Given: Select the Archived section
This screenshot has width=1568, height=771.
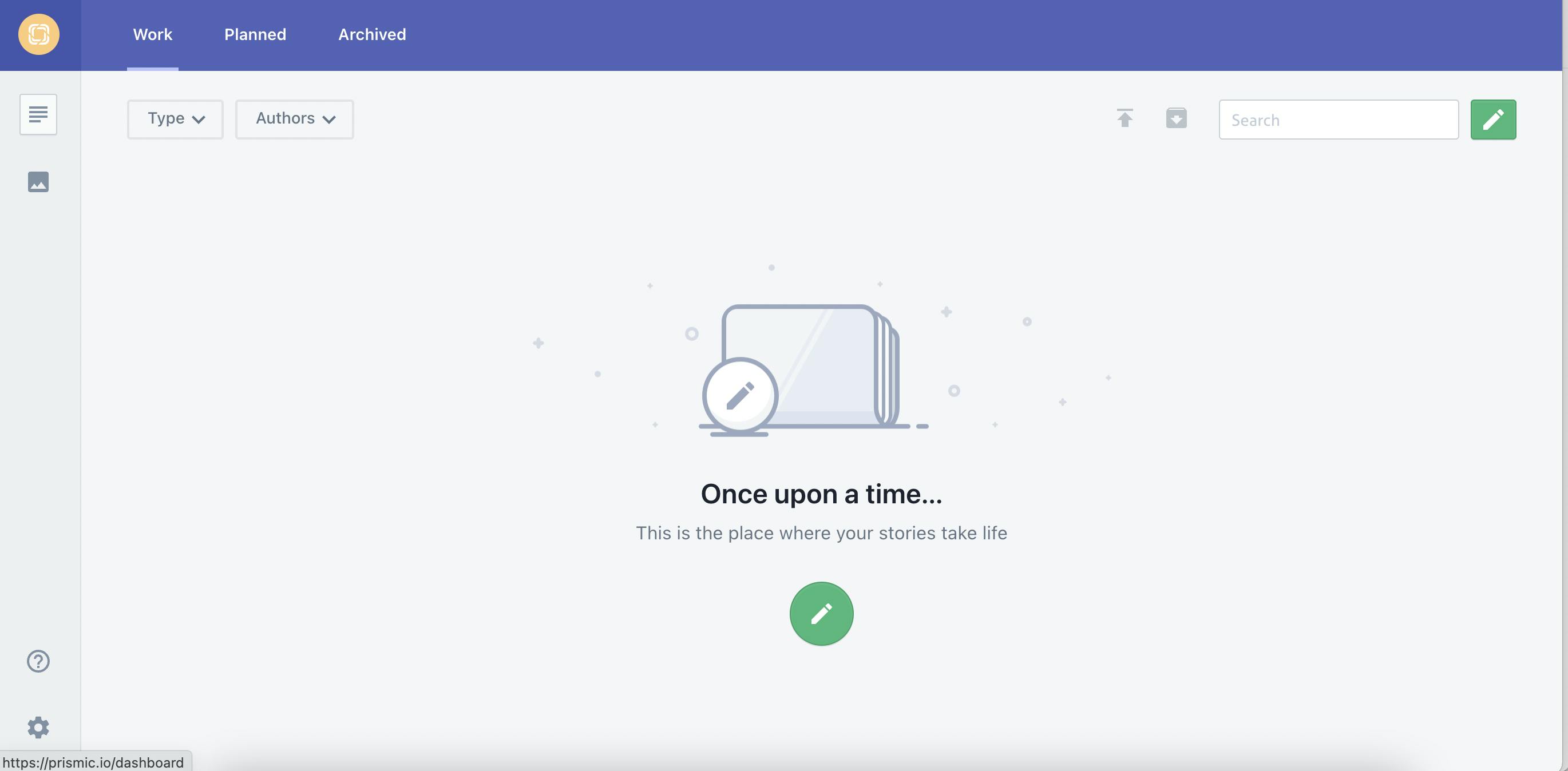Looking at the screenshot, I should [x=372, y=34].
